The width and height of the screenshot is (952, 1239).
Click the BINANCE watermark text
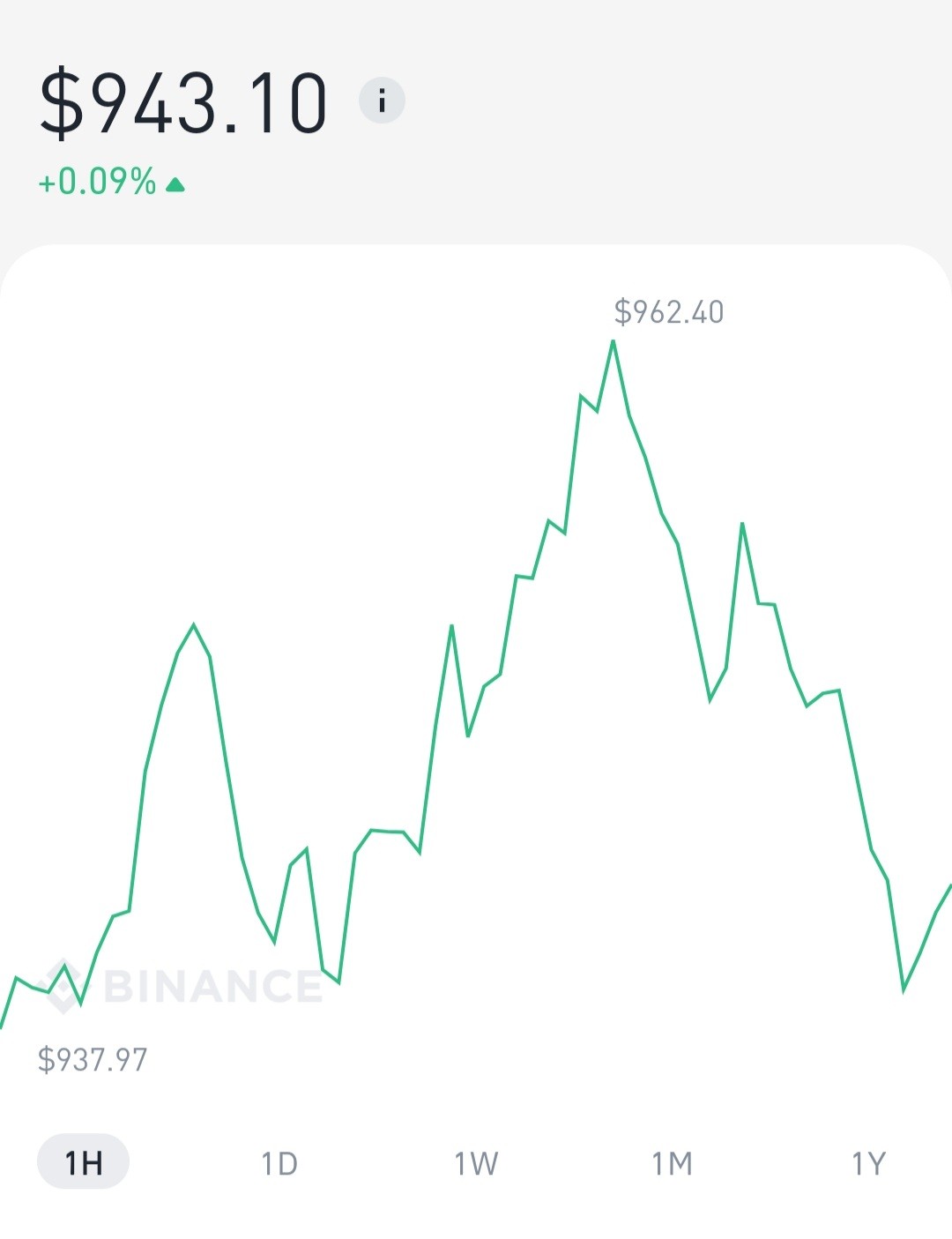click(x=213, y=986)
